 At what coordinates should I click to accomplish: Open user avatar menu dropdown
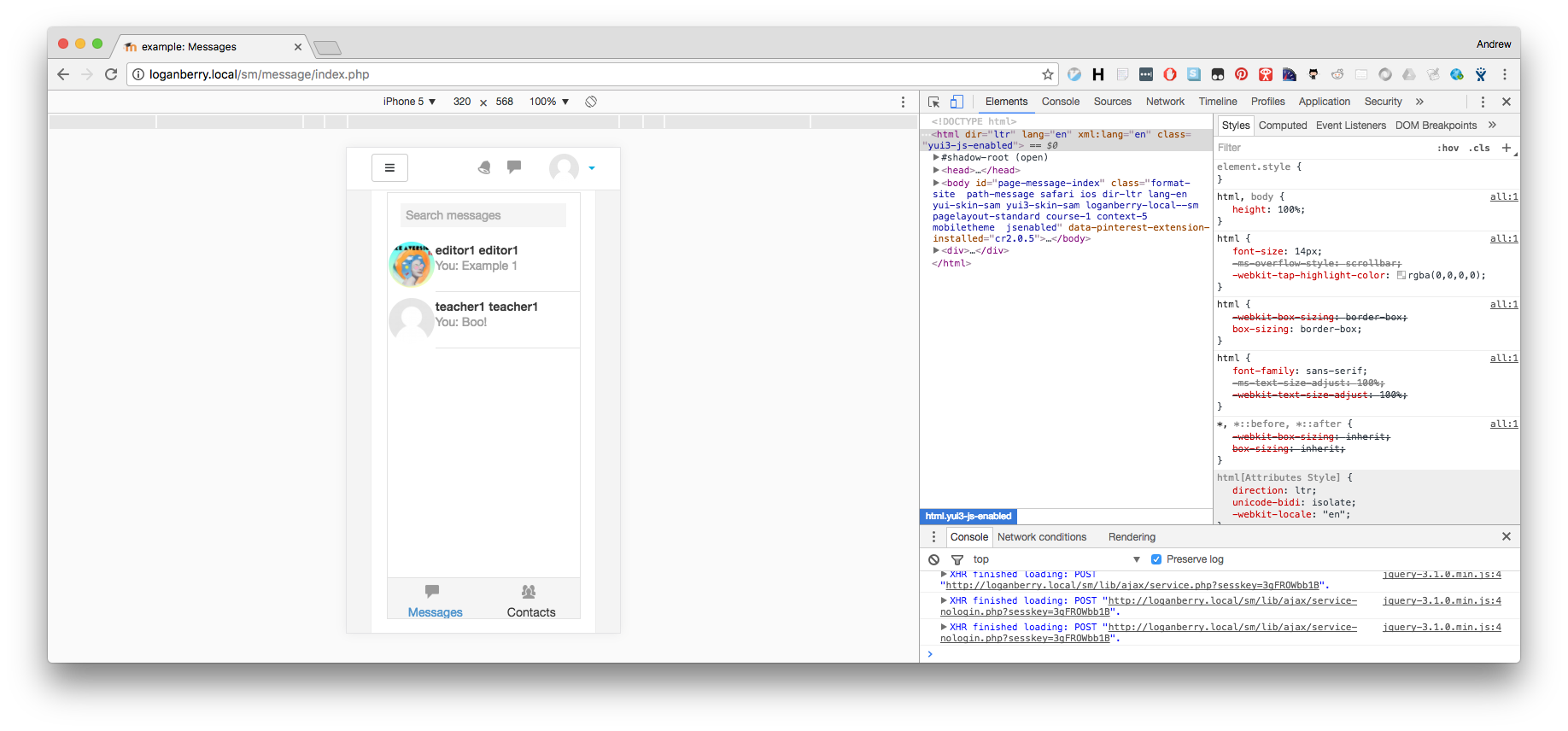(x=572, y=167)
